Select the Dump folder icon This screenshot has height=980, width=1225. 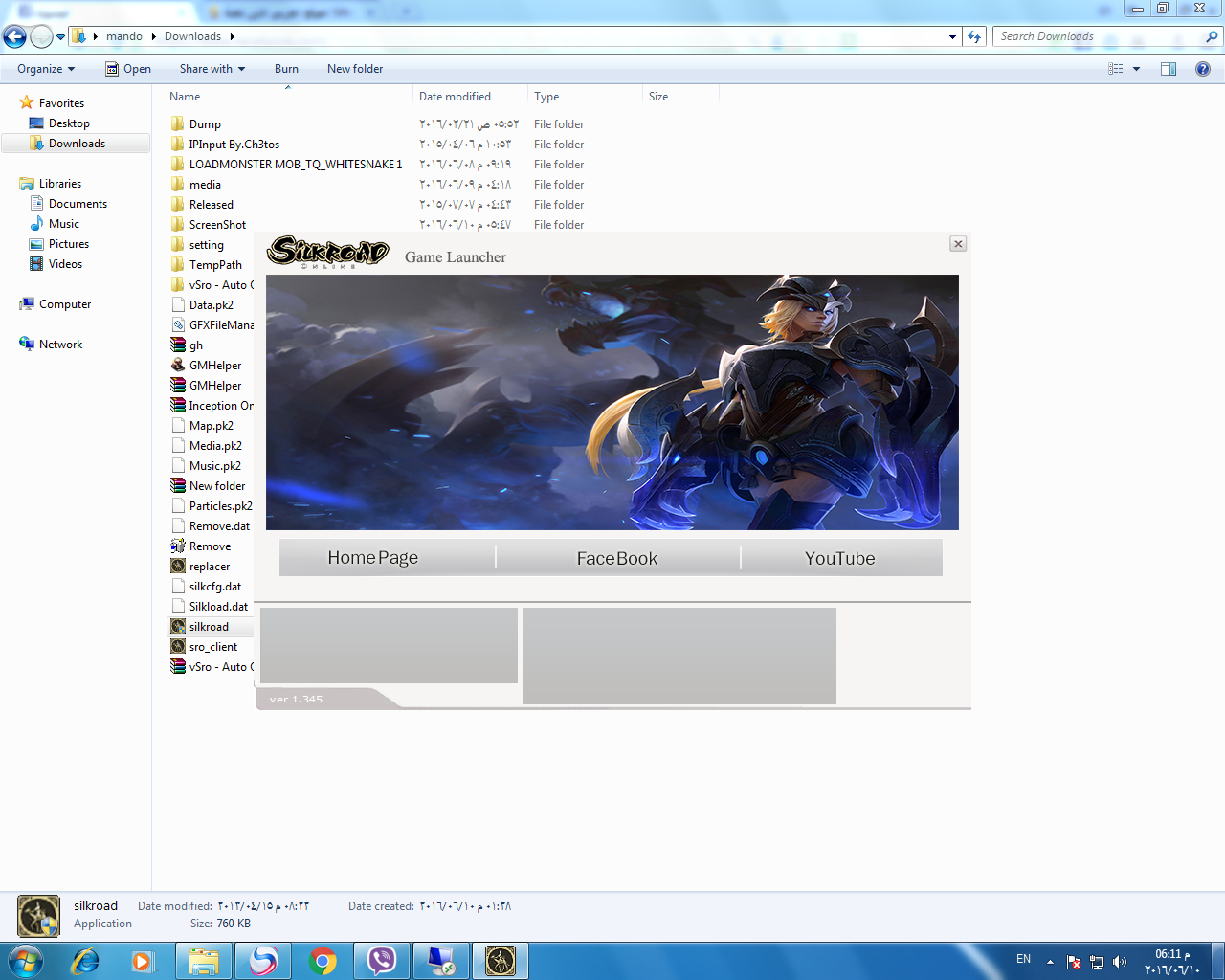tap(178, 124)
